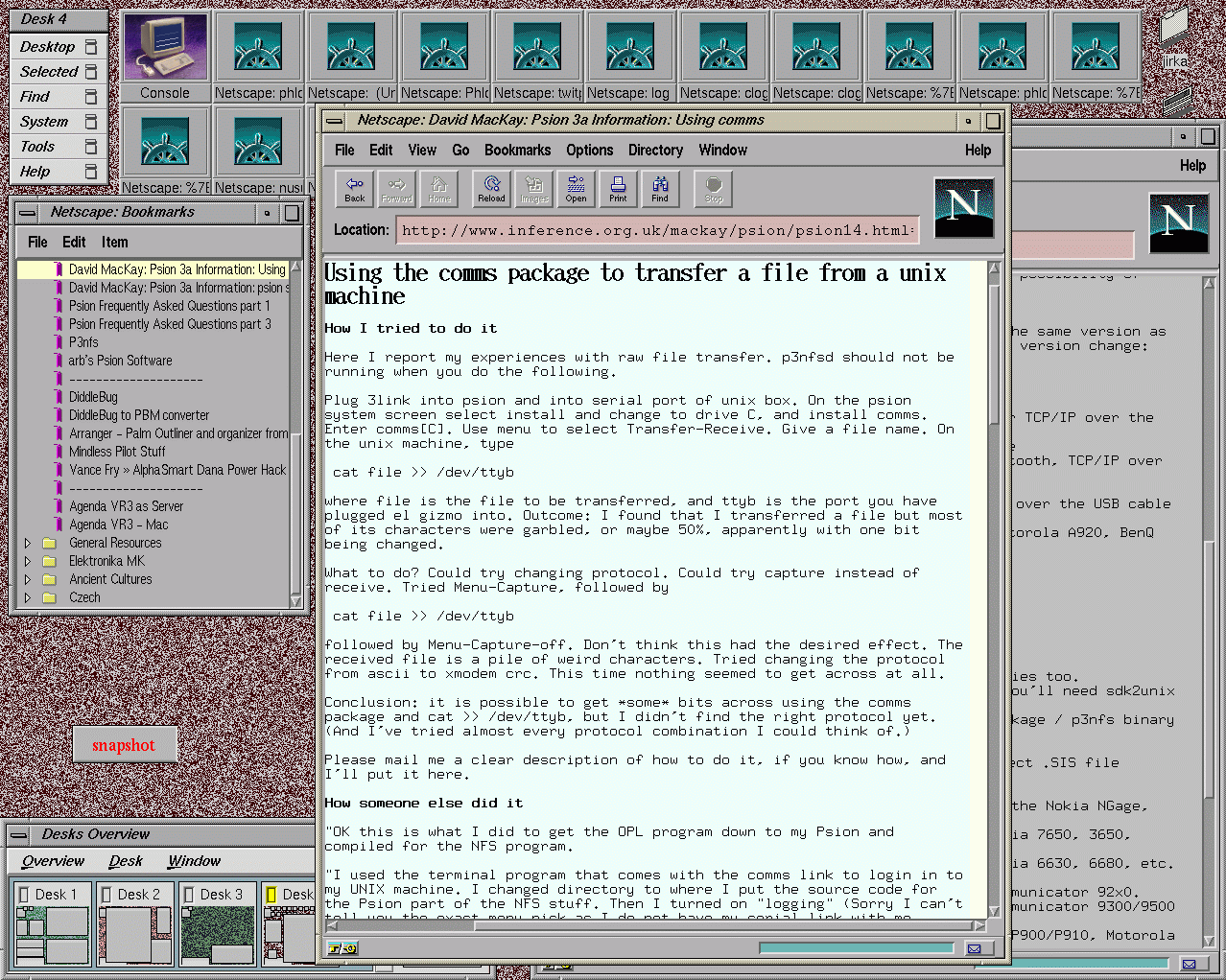
Task: Switch to Desk 1 in Desks Overview
Action: [x=52, y=895]
